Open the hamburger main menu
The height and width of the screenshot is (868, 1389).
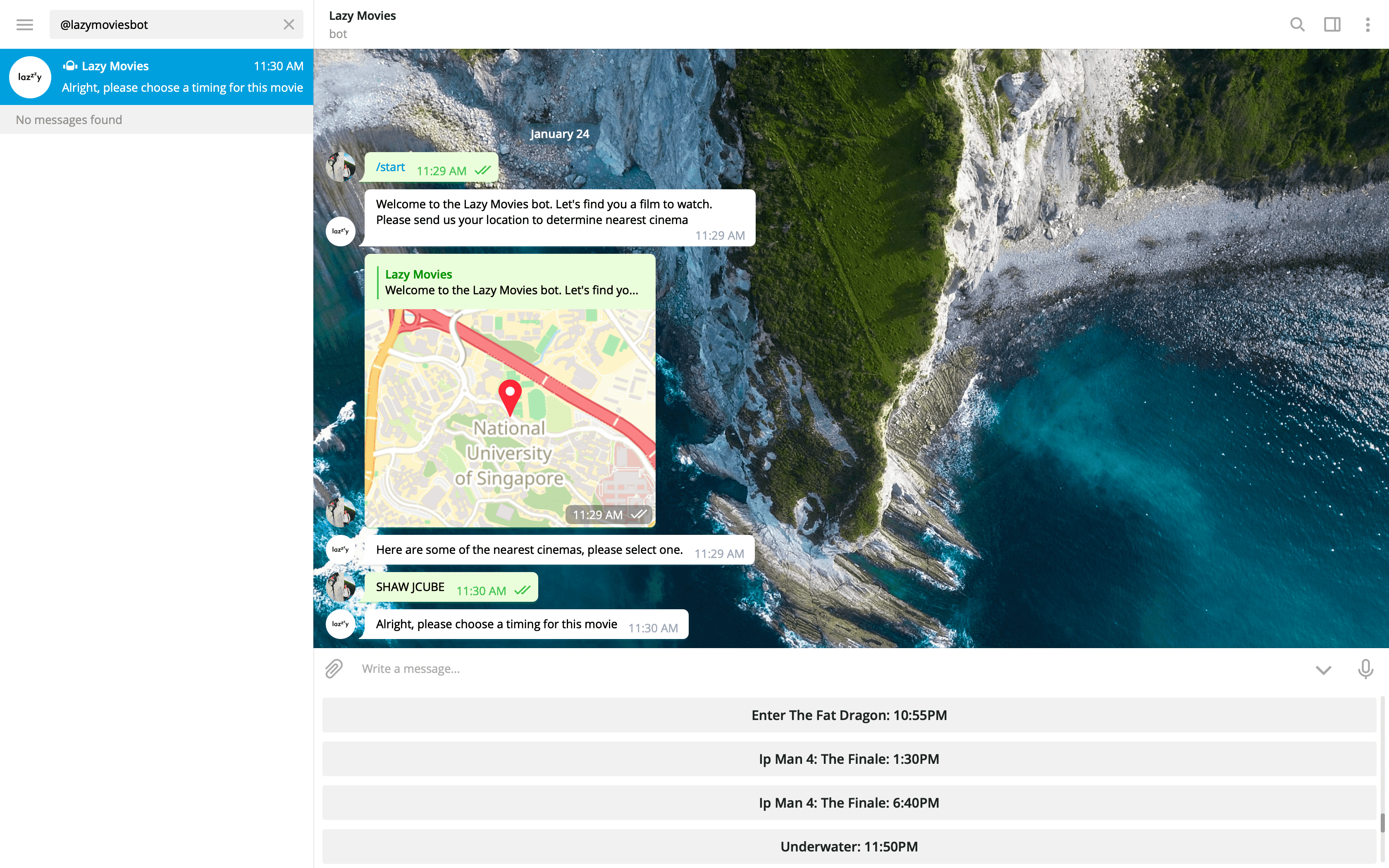click(x=25, y=25)
